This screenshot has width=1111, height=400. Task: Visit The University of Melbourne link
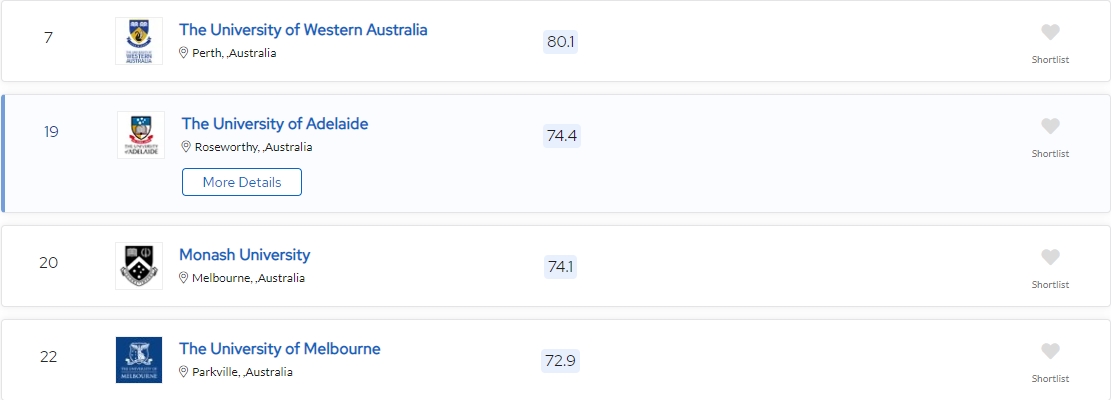point(279,349)
